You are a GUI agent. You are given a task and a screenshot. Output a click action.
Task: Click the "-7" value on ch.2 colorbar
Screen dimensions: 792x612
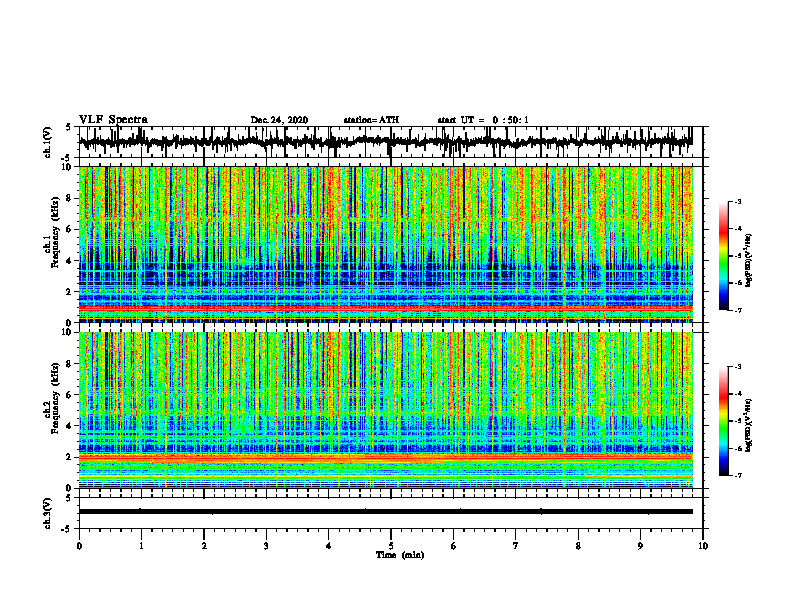[x=738, y=475]
